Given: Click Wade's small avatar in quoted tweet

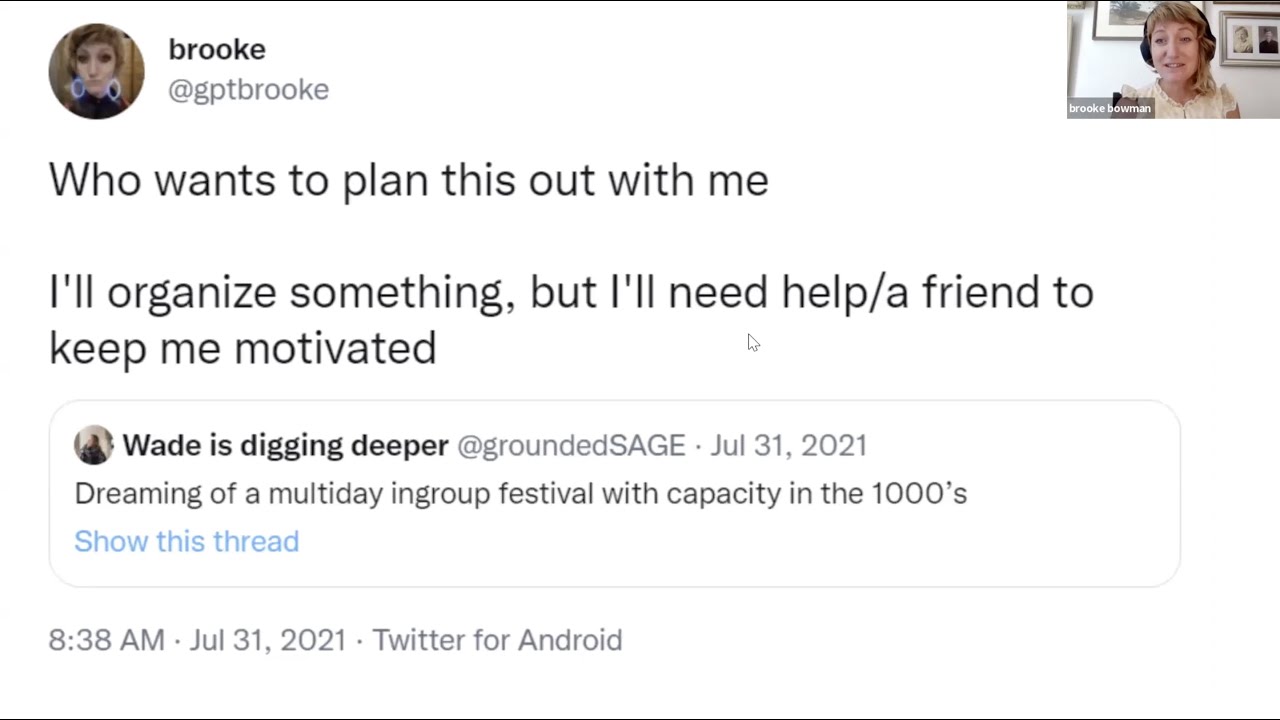Looking at the screenshot, I should coord(93,445).
